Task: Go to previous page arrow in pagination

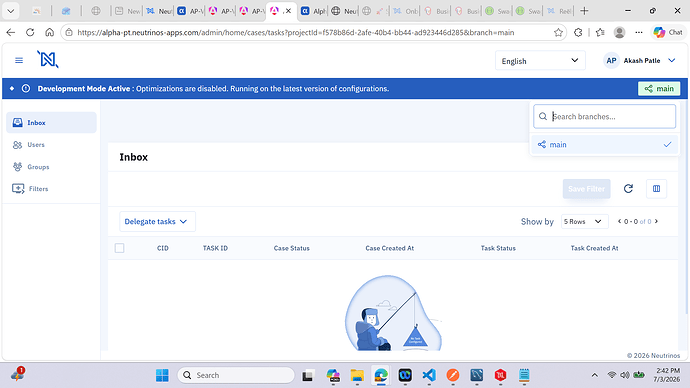Action: pyautogui.click(x=620, y=221)
